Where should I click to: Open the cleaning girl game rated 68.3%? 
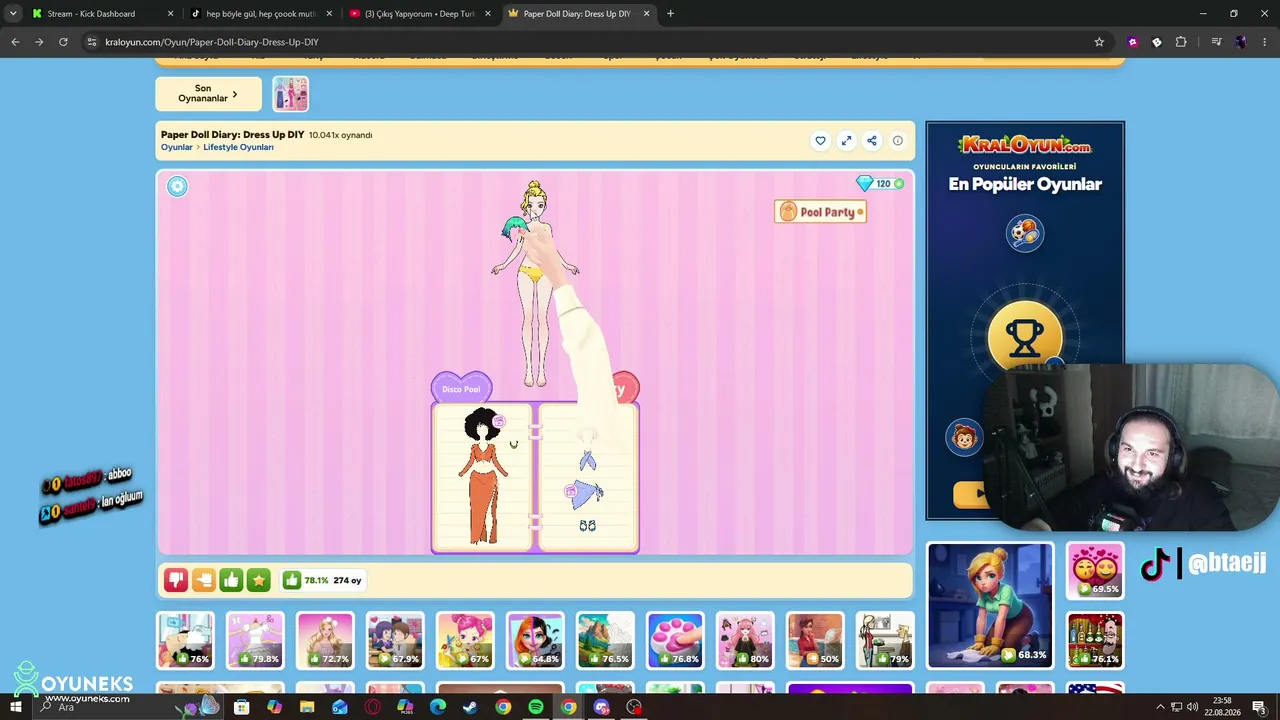click(x=990, y=605)
